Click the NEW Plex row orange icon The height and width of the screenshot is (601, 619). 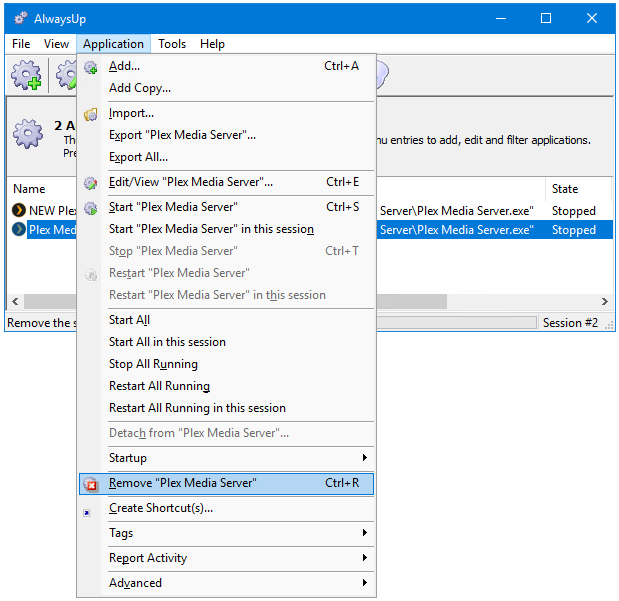pos(19,210)
